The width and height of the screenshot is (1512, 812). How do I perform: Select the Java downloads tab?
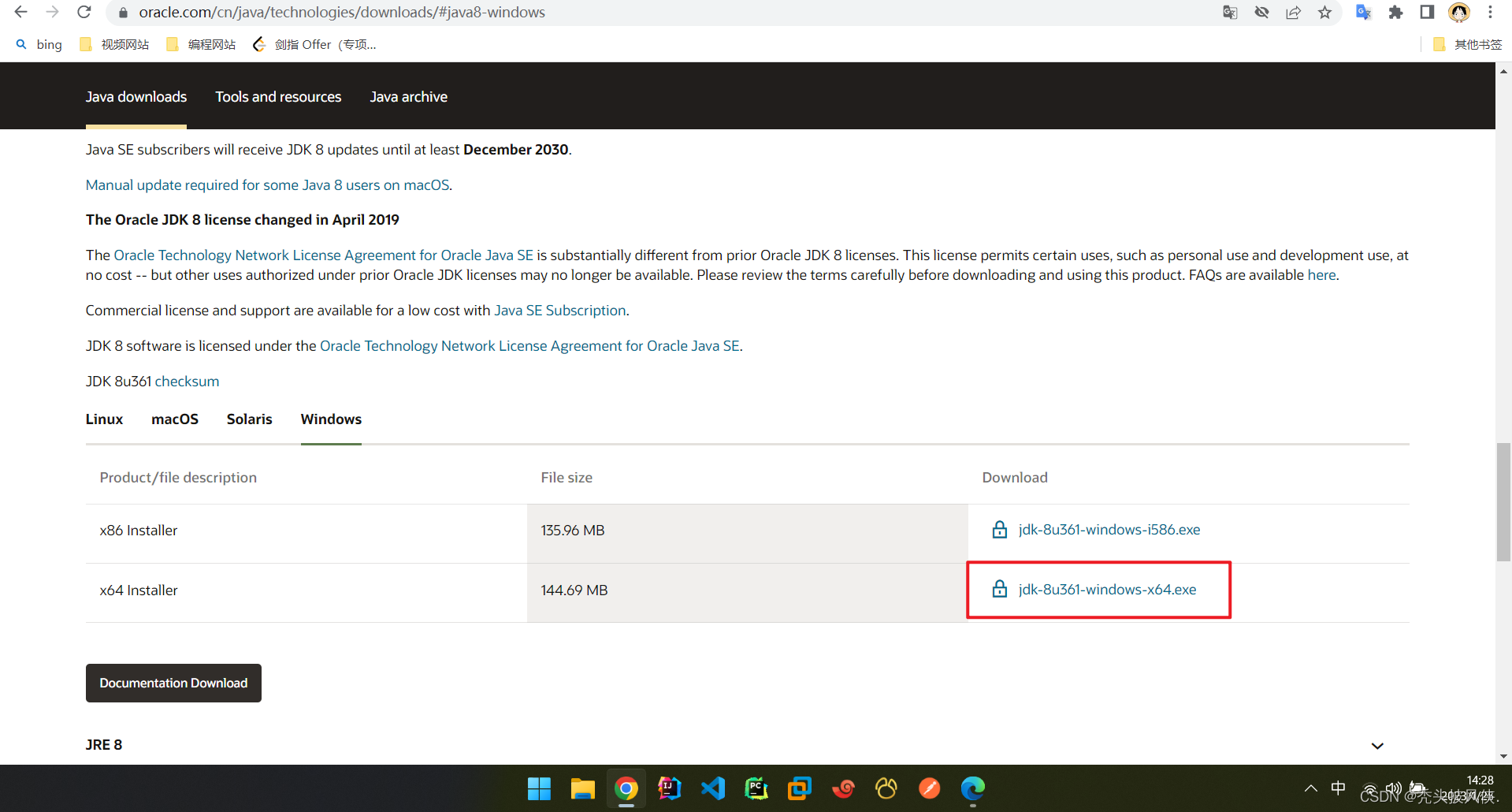point(136,96)
